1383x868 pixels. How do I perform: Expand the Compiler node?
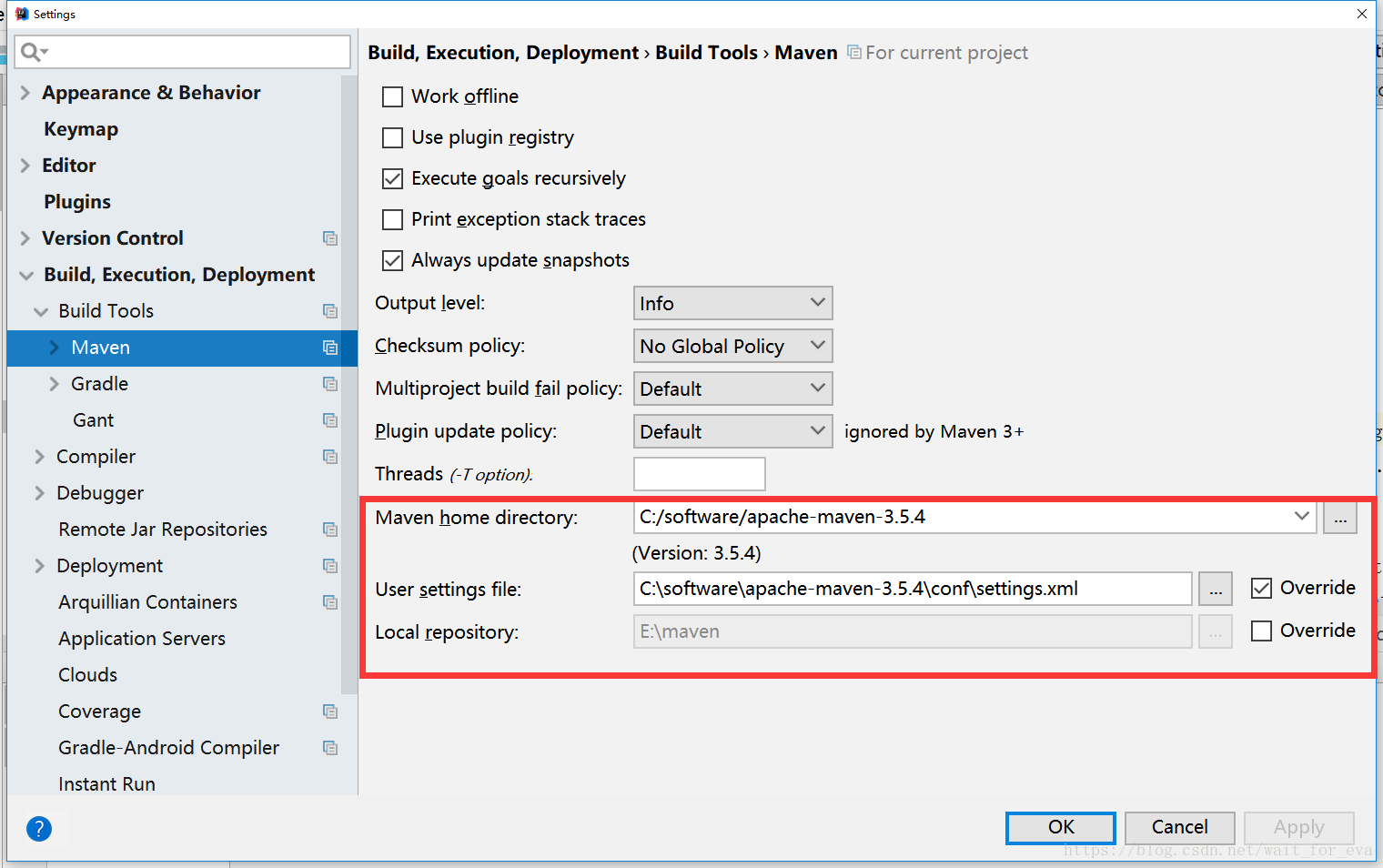click(39, 457)
